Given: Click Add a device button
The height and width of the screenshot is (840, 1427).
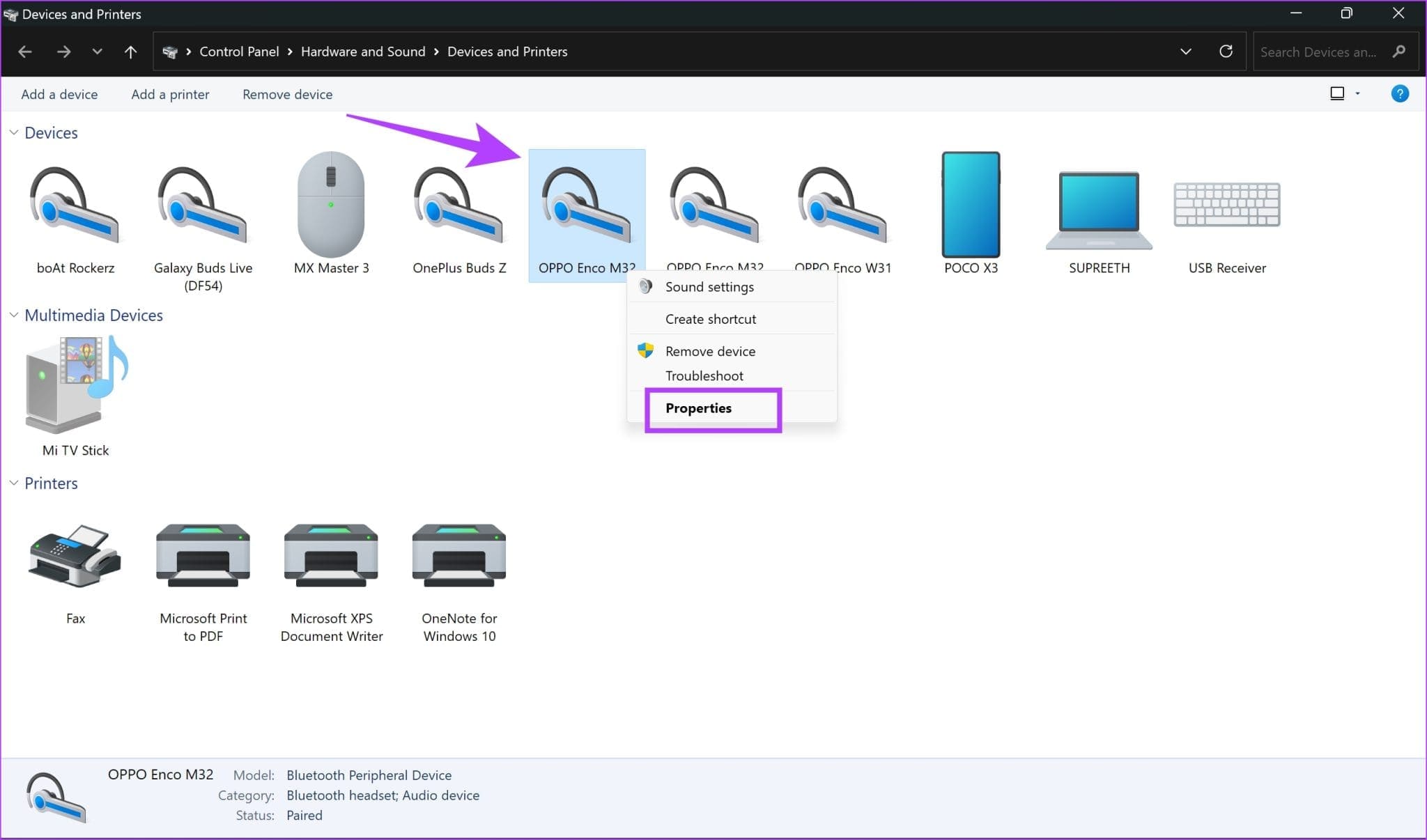Looking at the screenshot, I should coord(59,94).
